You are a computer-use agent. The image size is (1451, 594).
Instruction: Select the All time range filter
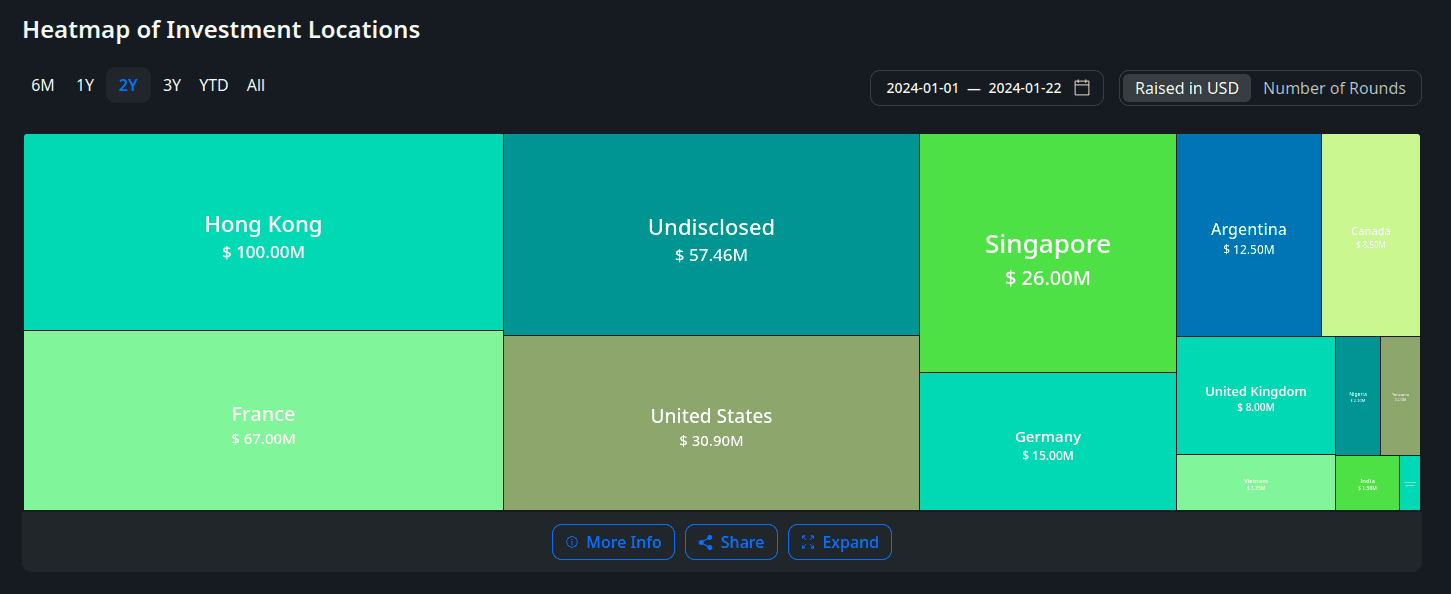pos(255,85)
